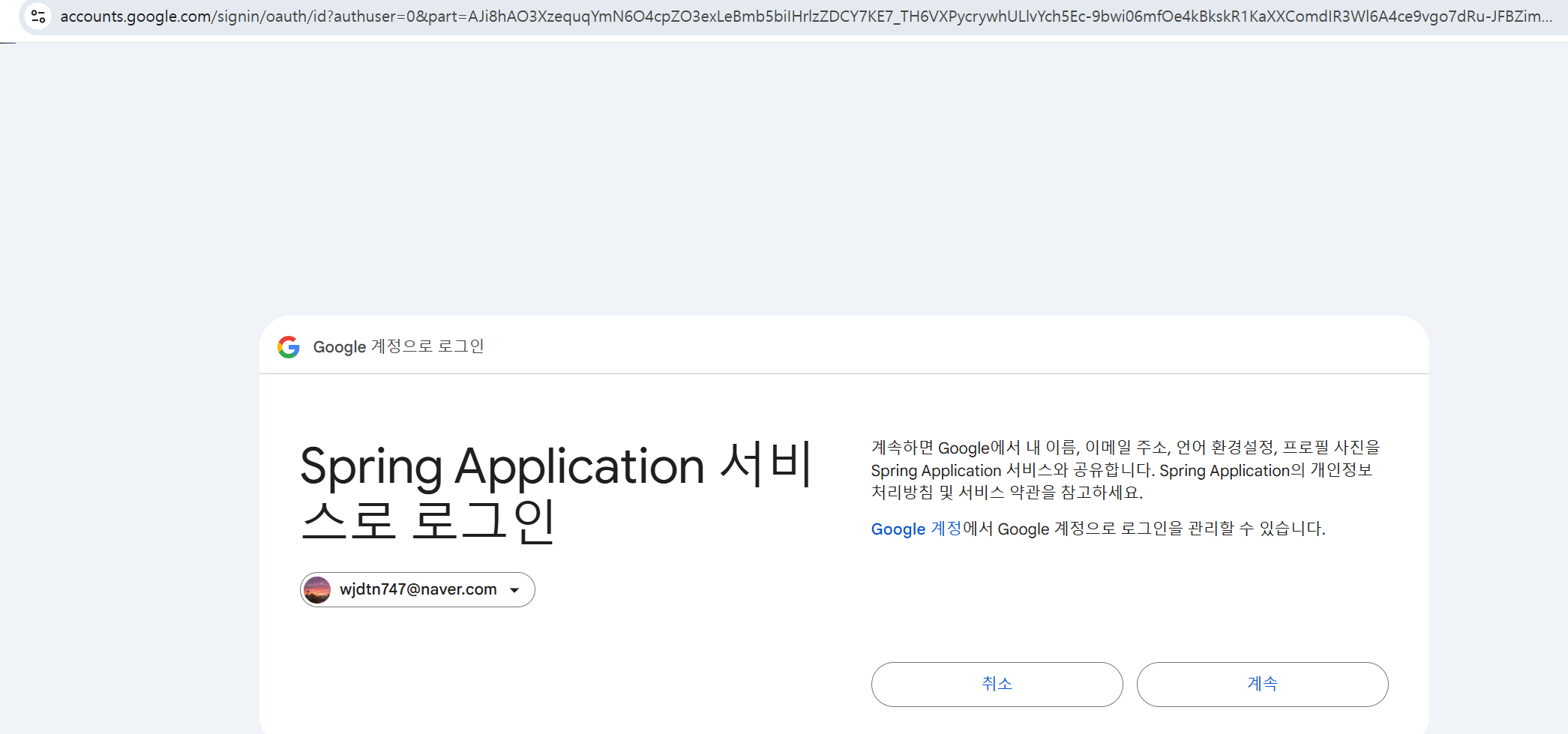Click the 'Spring Application 서비스로 로그인' heading
This screenshot has width=1568, height=734.
coord(556,492)
